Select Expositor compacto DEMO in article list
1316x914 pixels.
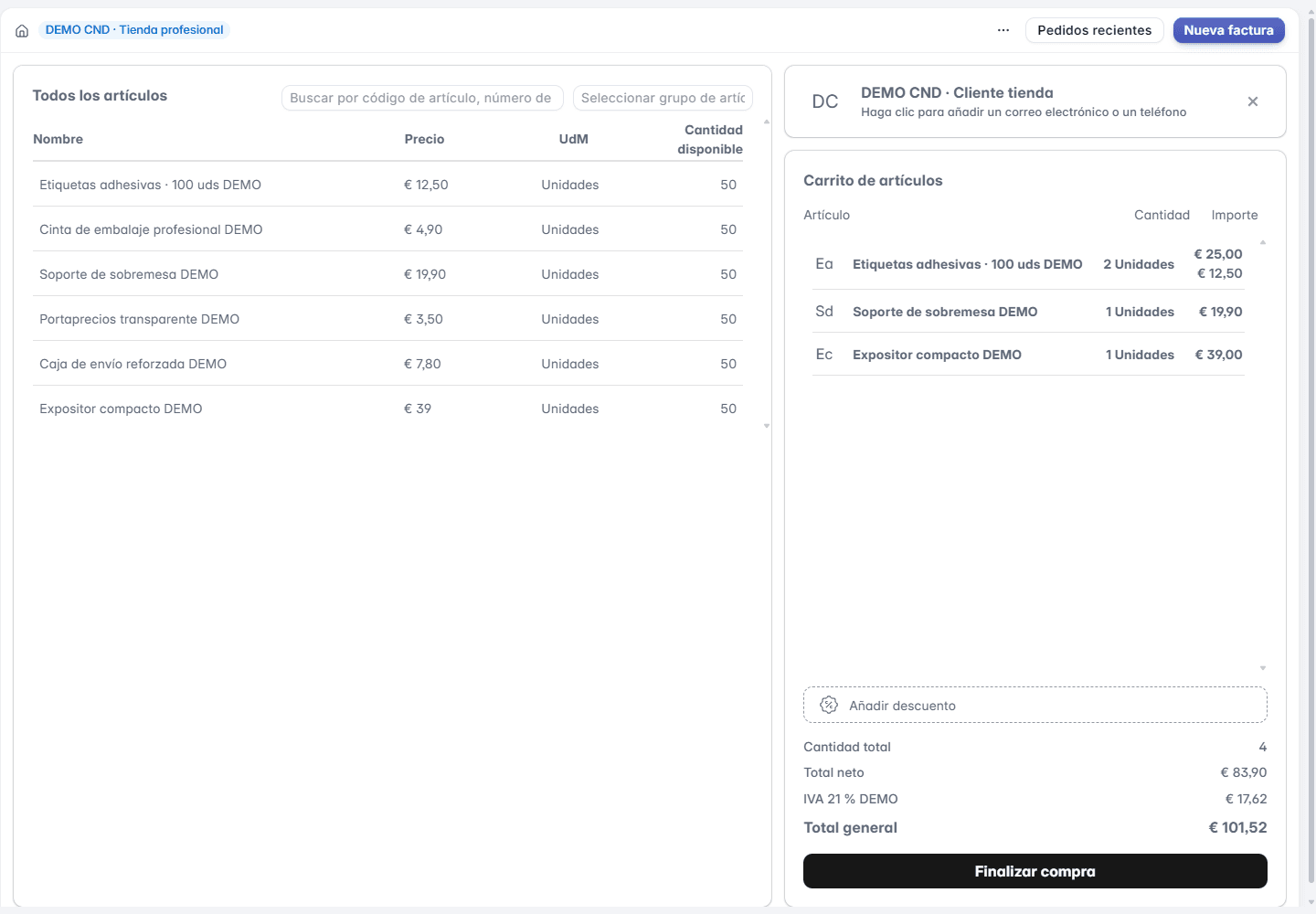click(x=388, y=409)
